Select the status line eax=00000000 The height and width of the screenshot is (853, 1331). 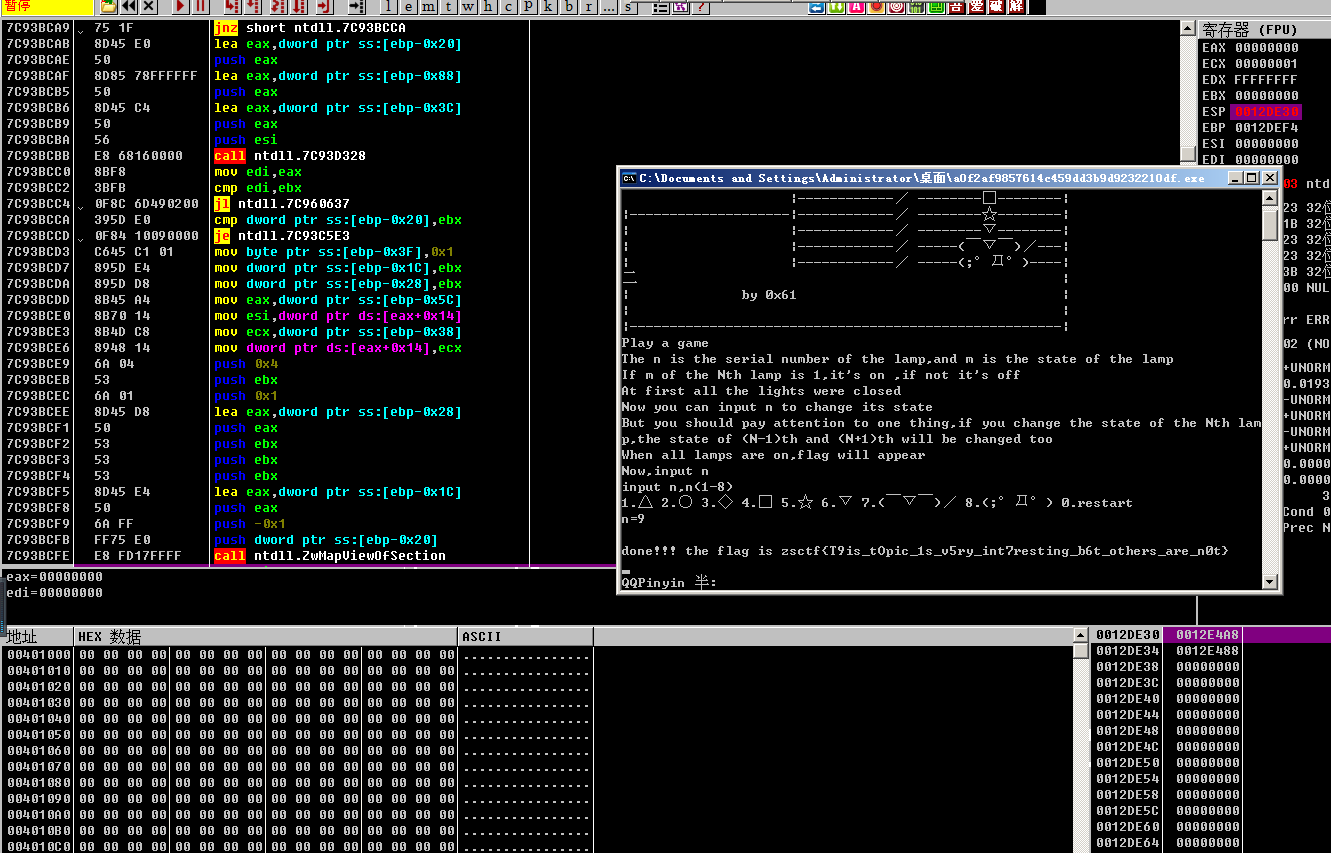55,577
